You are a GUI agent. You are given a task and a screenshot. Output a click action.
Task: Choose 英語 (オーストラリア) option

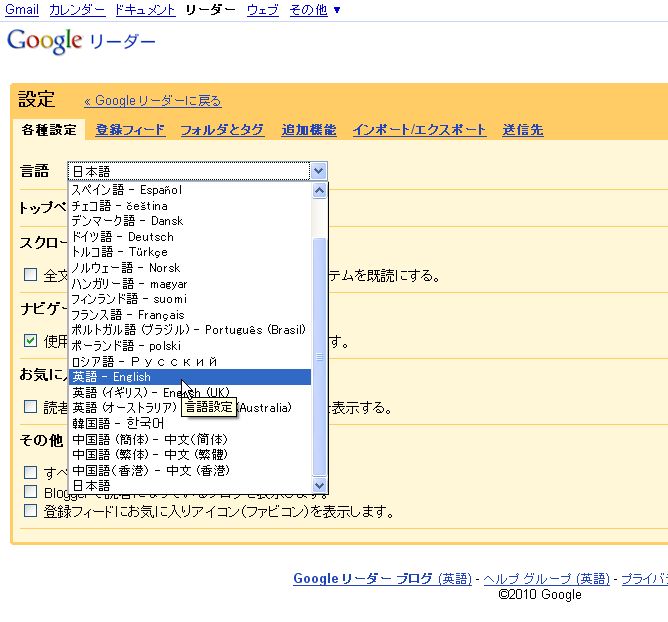[x=190, y=408]
